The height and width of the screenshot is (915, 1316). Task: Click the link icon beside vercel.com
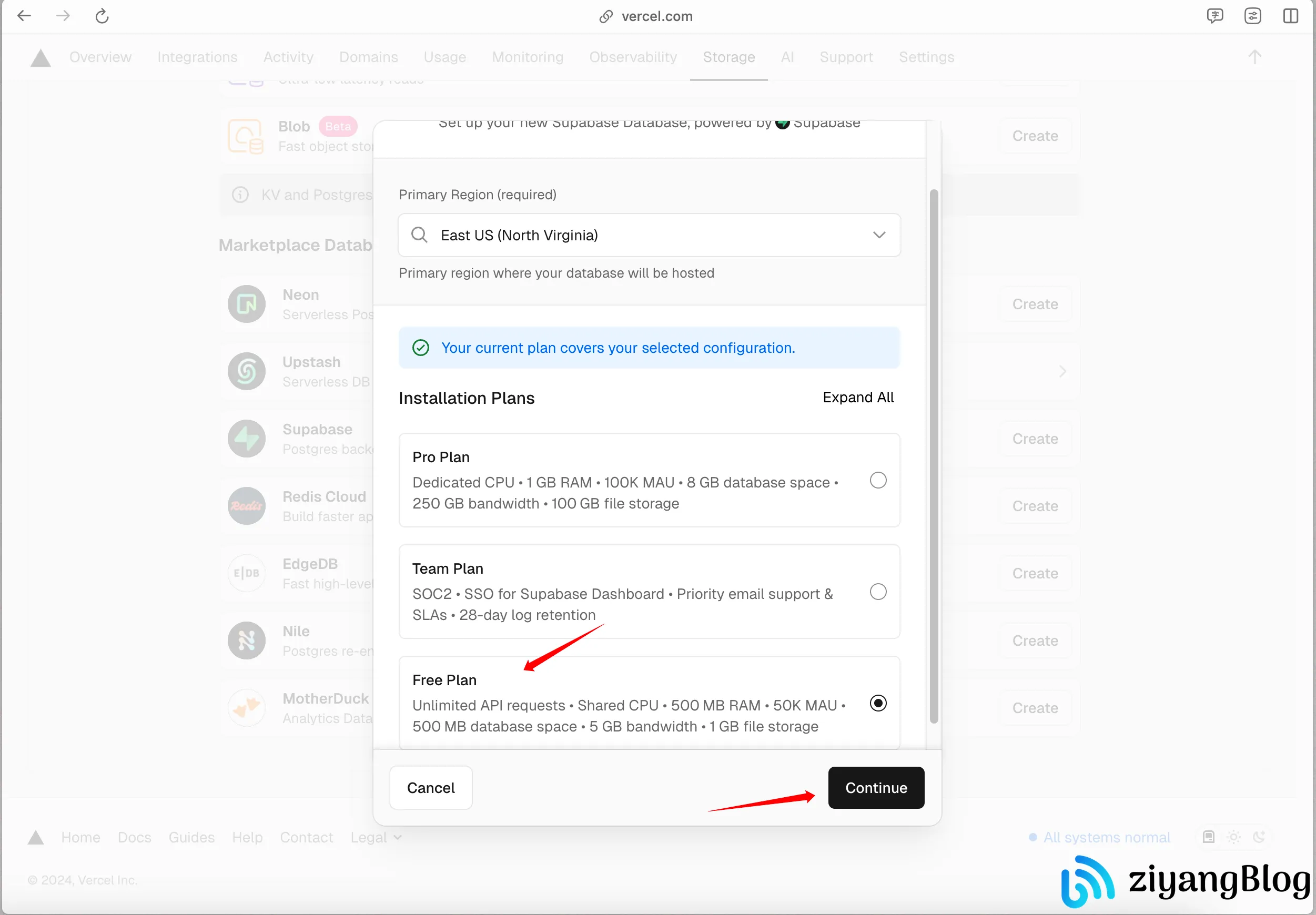coord(606,17)
